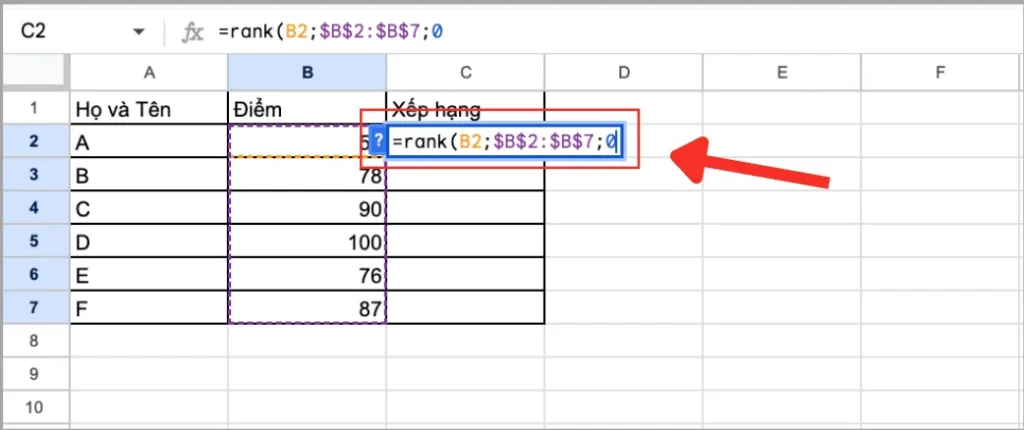
Task: Select row 7 header
Action: [x=35, y=308]
